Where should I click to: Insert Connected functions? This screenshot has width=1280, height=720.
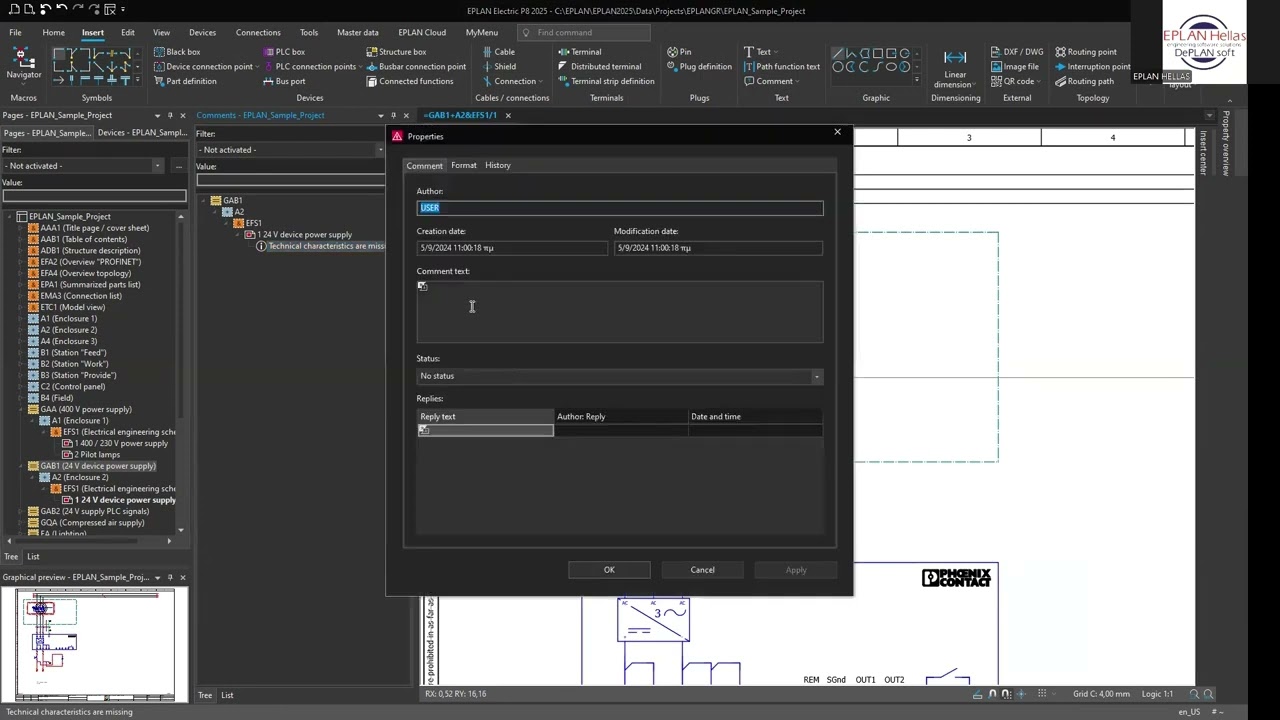pos(409,81)
